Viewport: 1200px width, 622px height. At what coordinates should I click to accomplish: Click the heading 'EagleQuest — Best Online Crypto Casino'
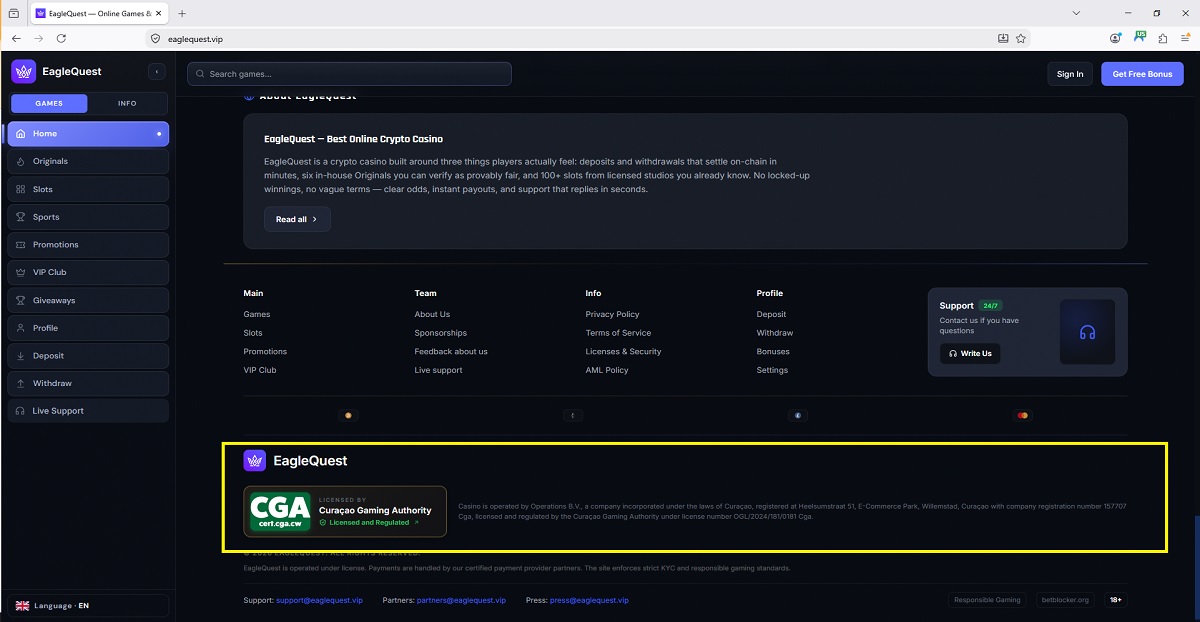353,139
